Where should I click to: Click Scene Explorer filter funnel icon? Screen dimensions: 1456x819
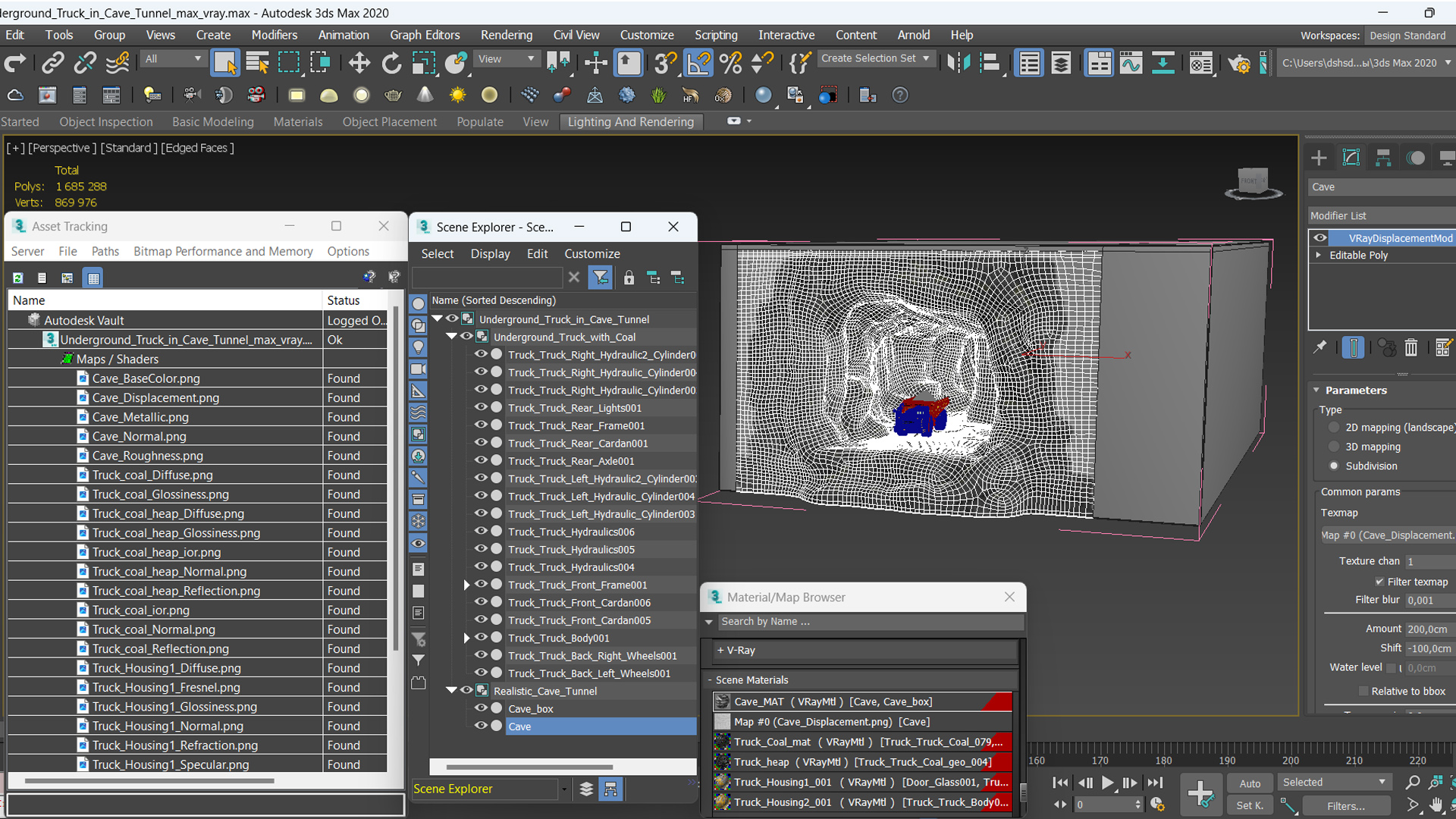(600, 278)
